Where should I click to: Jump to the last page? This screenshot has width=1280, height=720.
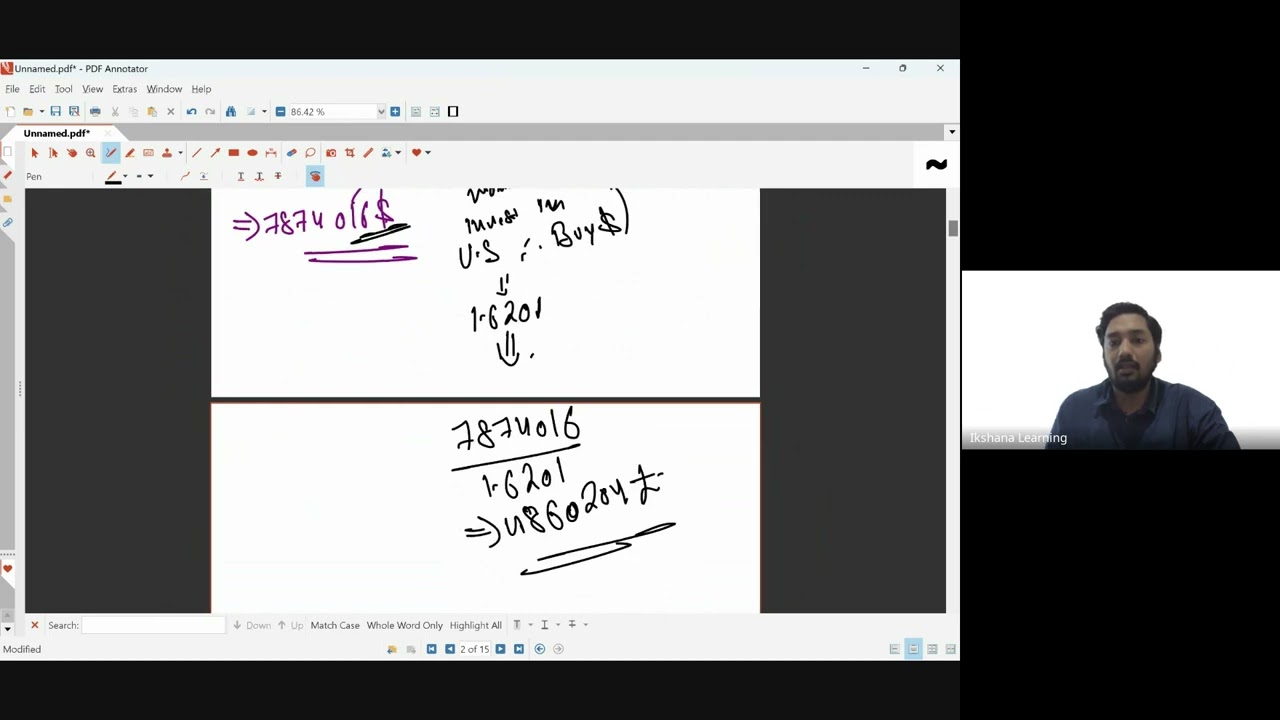pyautogui.click(x=519, y=649)
